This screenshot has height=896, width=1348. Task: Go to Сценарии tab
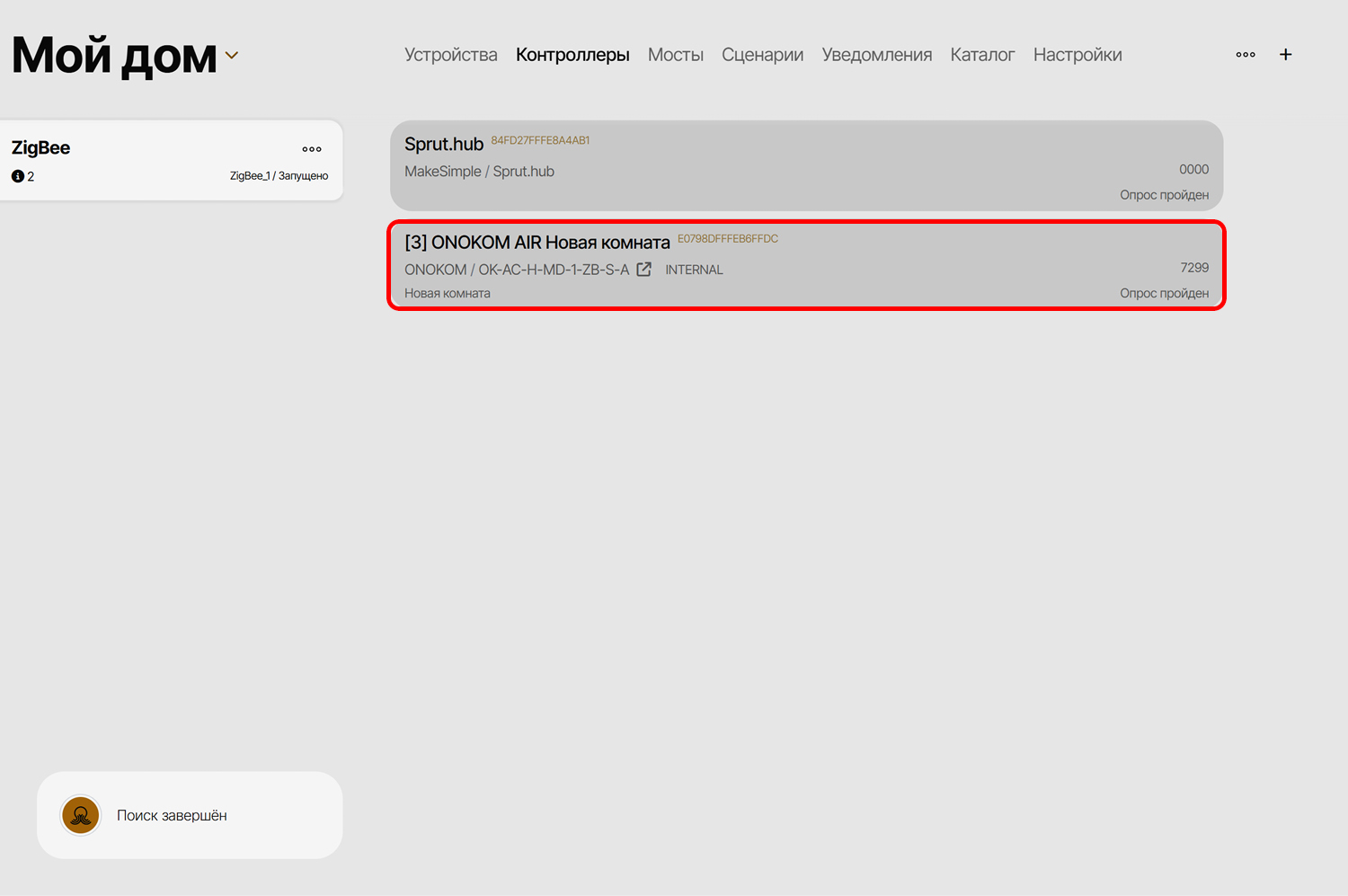[763, 55]
